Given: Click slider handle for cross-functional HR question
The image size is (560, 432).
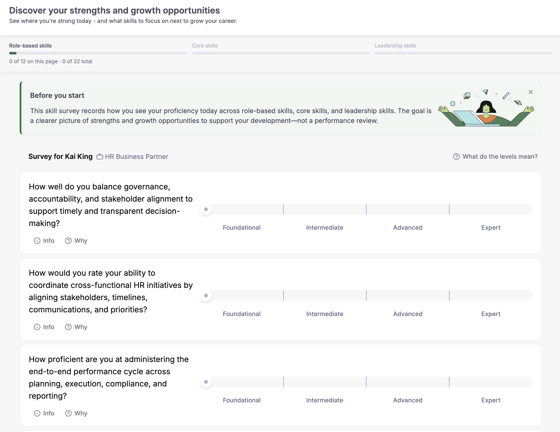Looking at the screenshot, I should (206, 296).
